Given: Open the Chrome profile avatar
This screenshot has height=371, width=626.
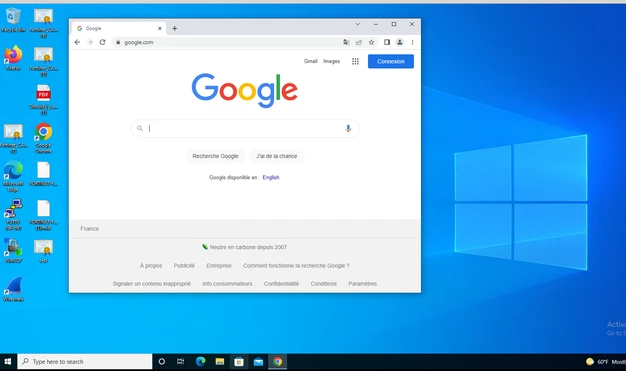Looking at the screenshot, I should [400, 42].
